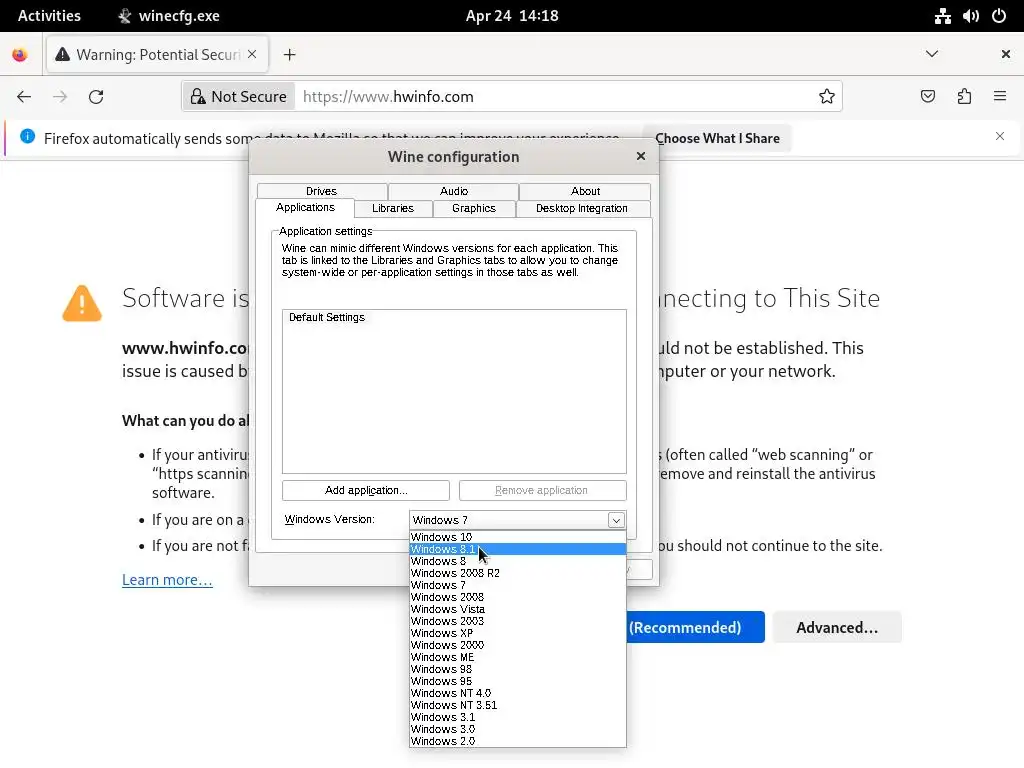Choose Windows 95 from the list
Viewport: 1024px width, 768px height.
coord(517,681)
